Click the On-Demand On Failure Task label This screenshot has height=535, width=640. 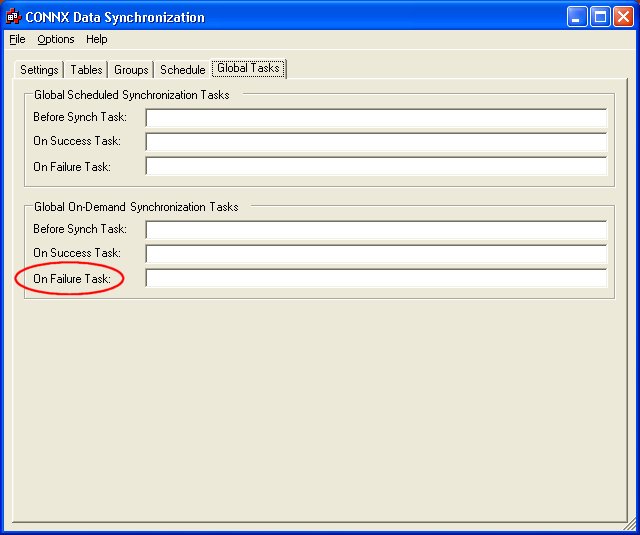tap(72, 279)
